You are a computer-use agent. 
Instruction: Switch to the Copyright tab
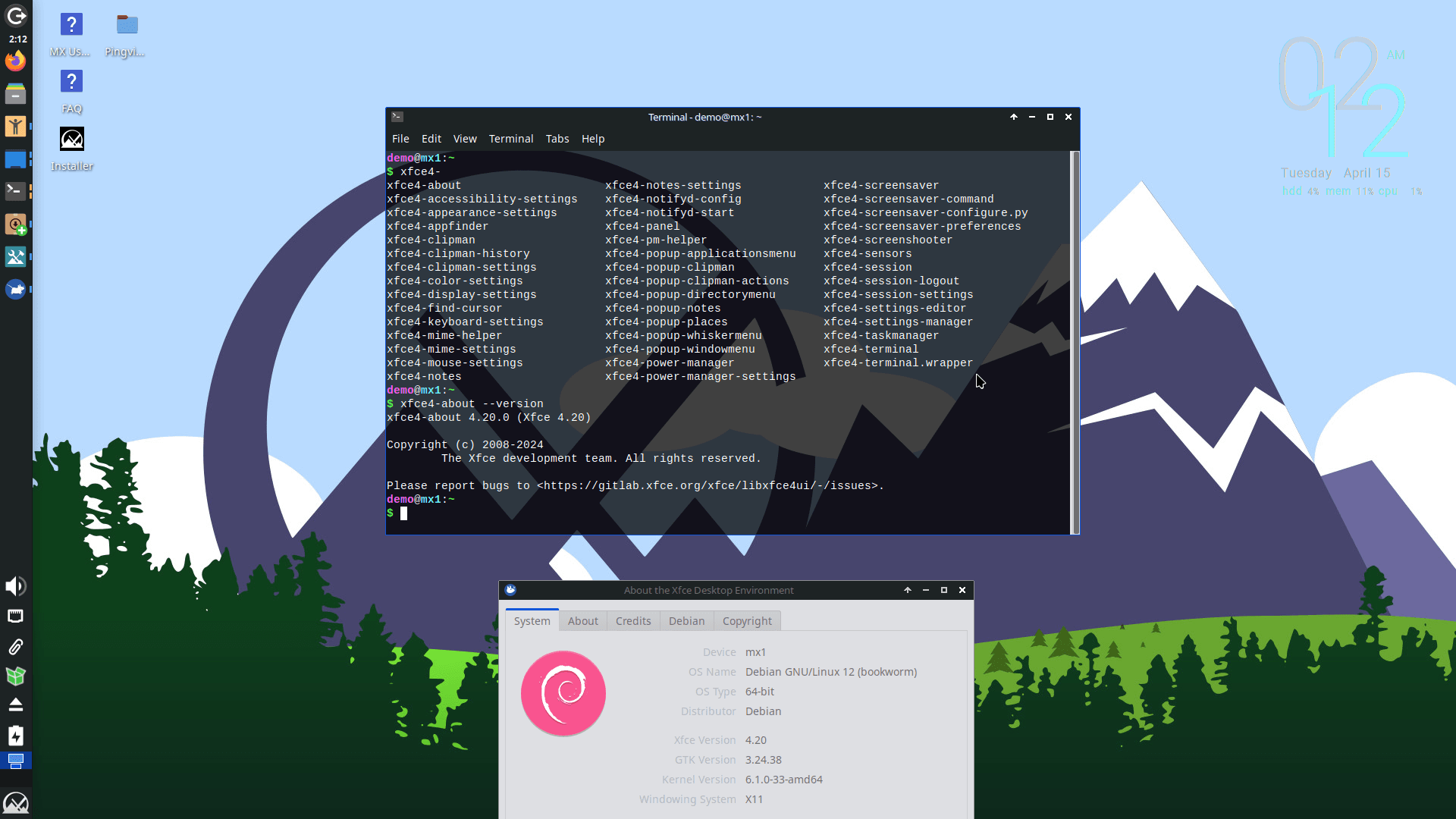(x=747, y=620)
